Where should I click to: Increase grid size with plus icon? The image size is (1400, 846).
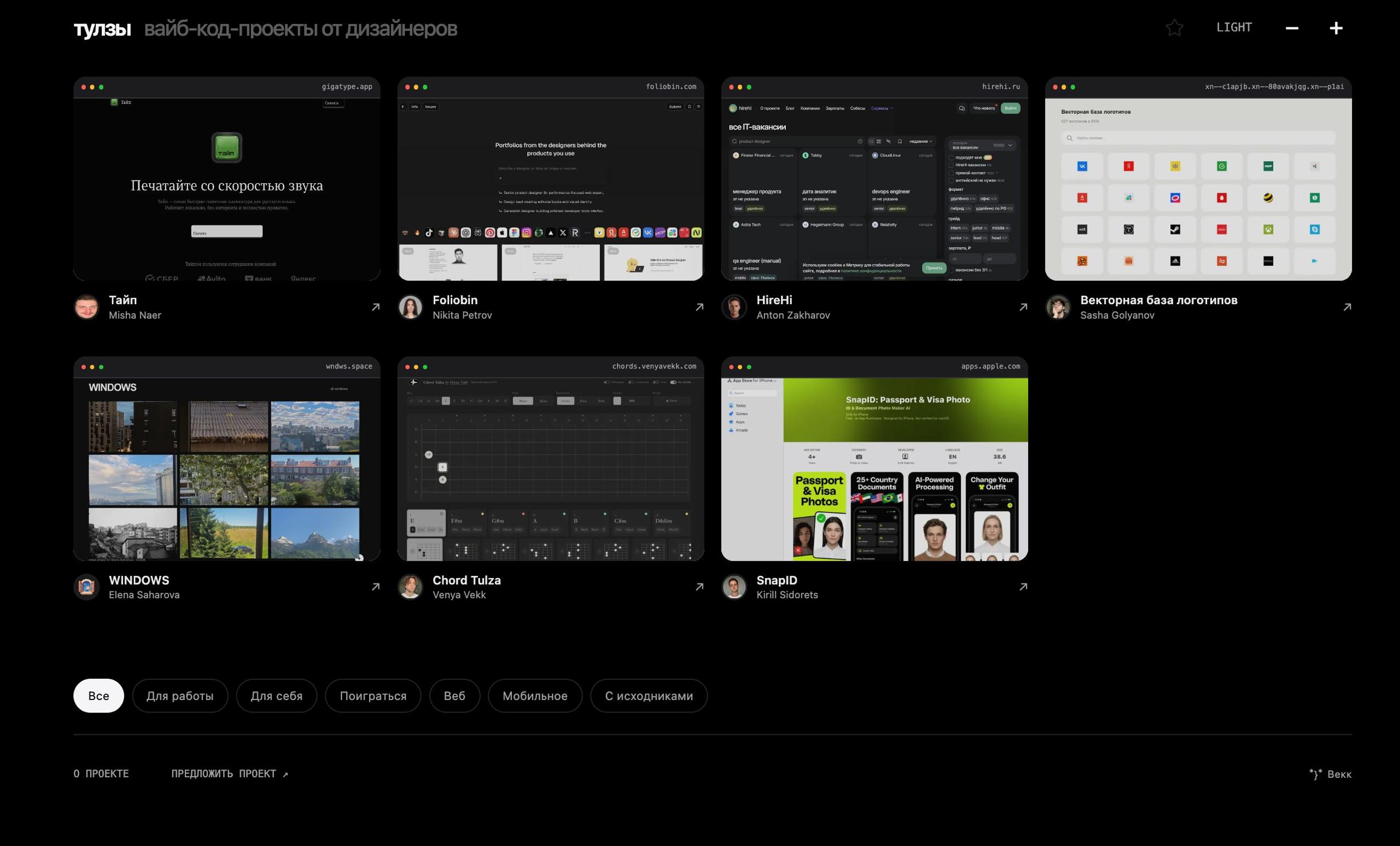(x=1337, y=28)
